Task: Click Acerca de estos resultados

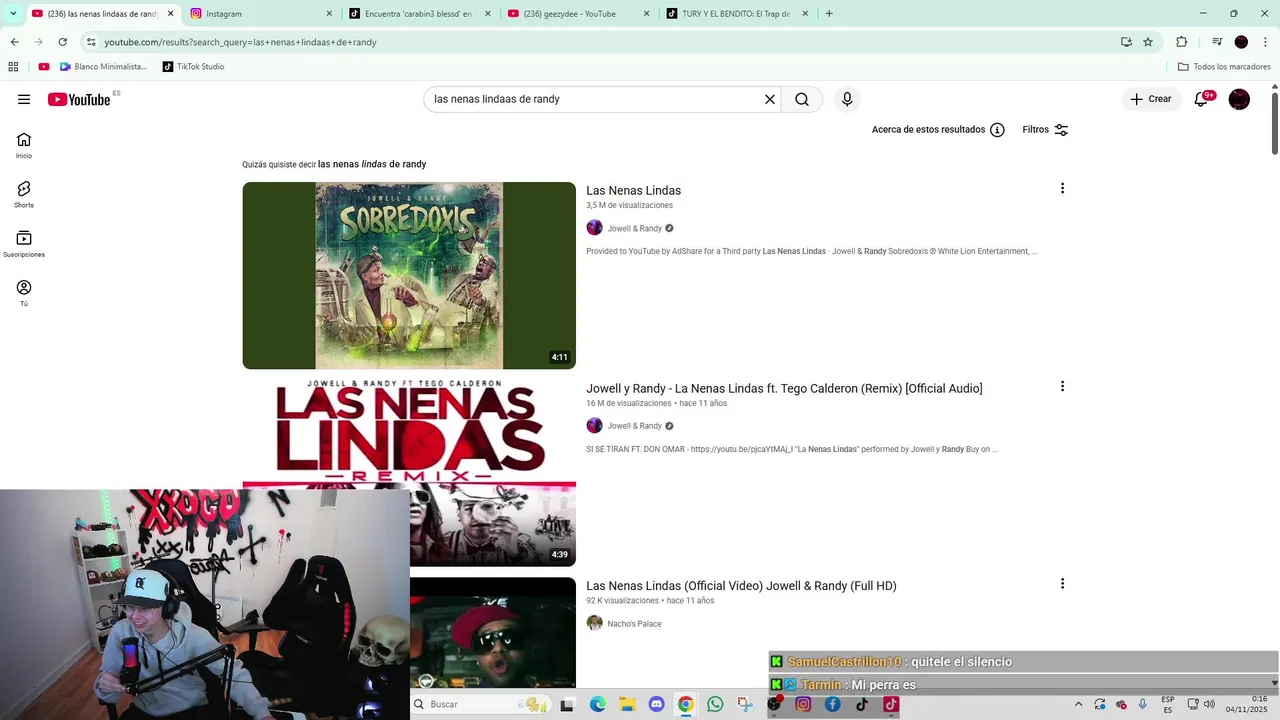Action: coord(928,130)
